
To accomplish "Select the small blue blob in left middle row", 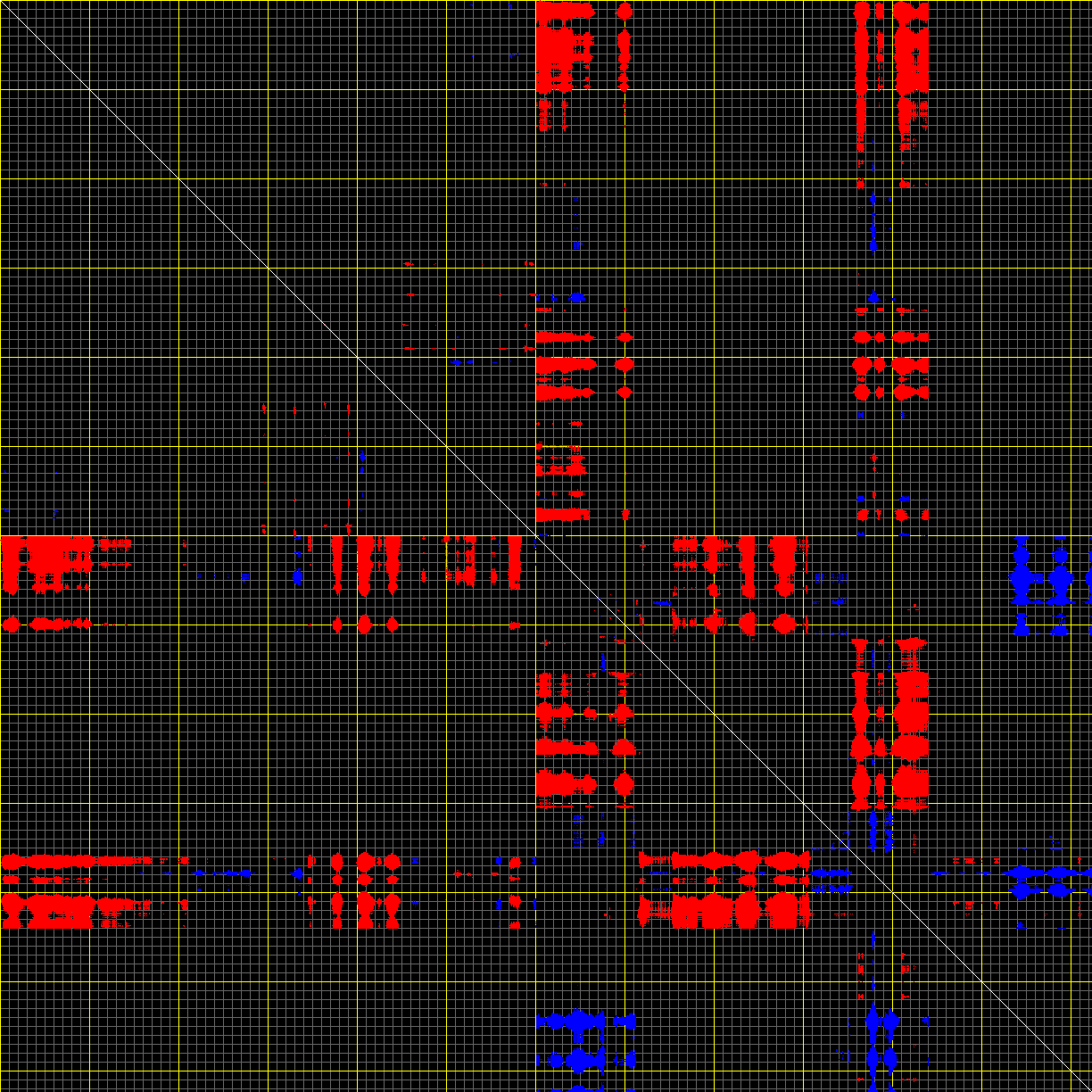I will pos(297,575).
